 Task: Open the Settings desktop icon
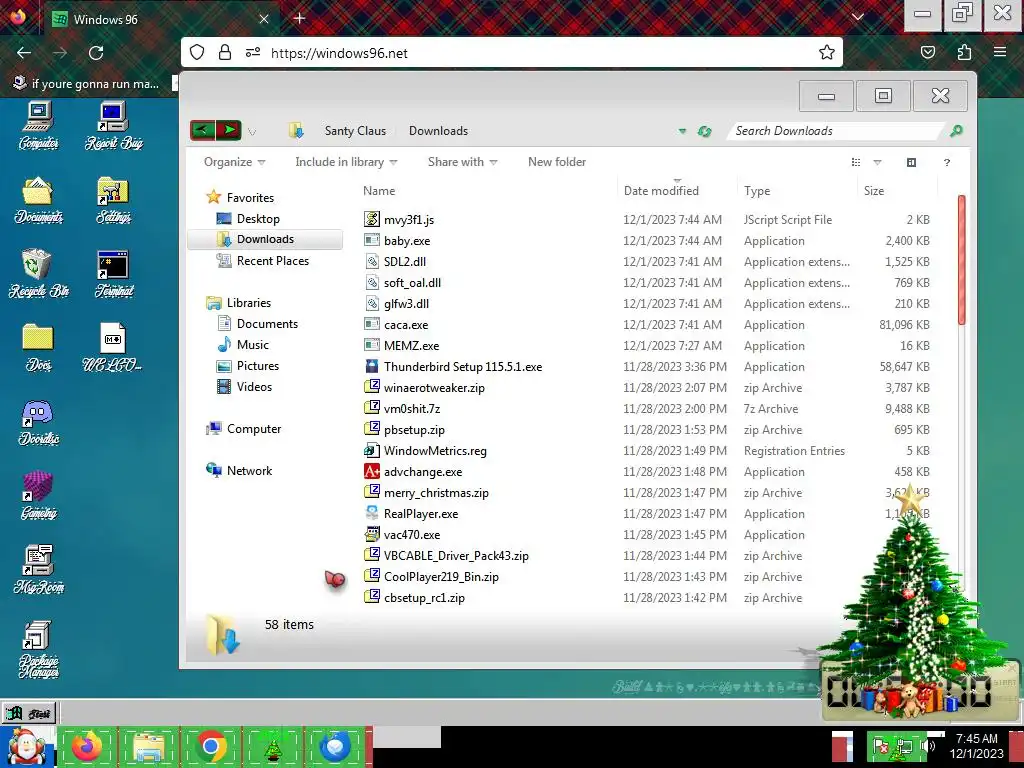(x=113, y=200)
